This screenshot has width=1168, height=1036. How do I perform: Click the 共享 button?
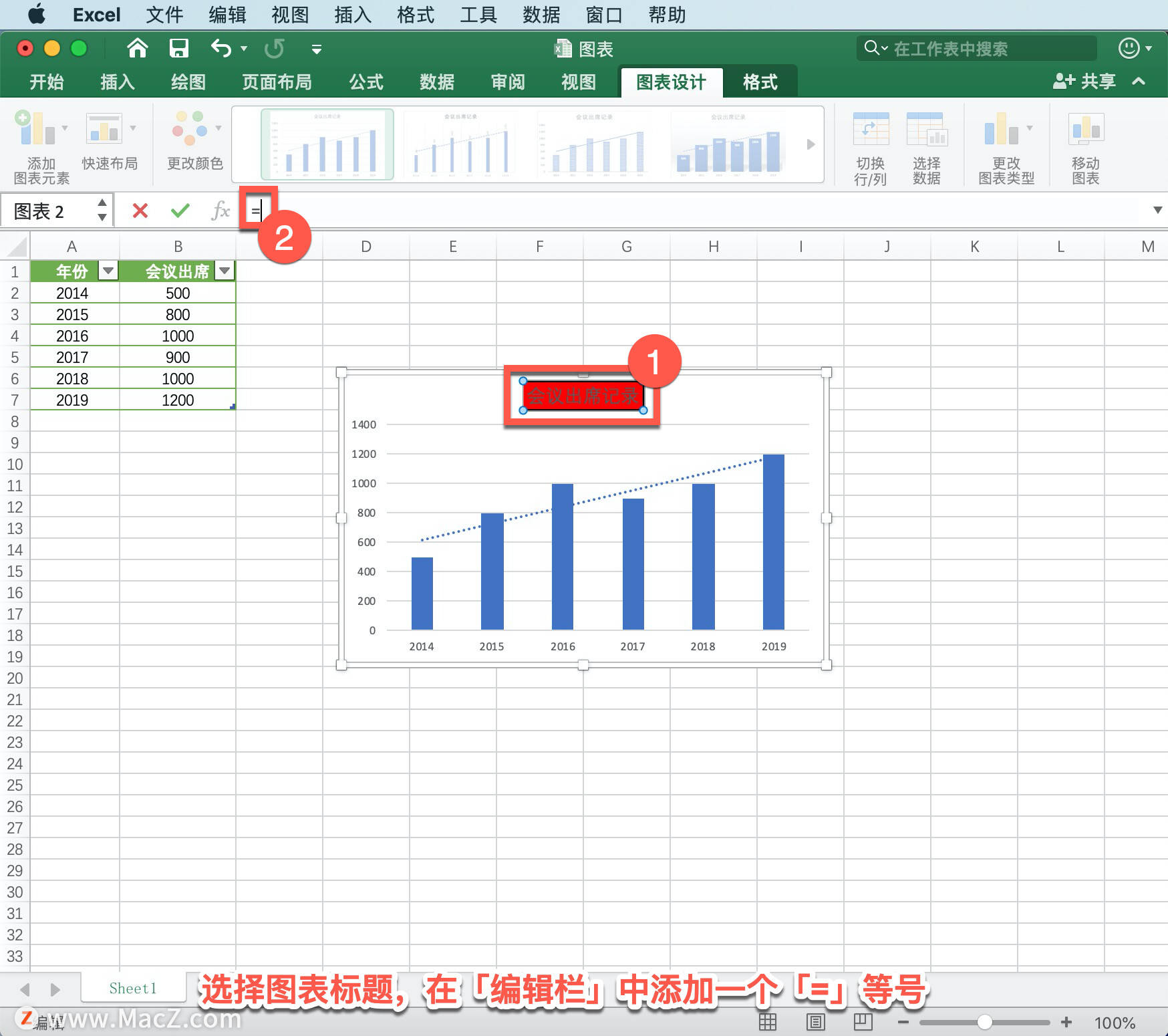coord(1084,82)
